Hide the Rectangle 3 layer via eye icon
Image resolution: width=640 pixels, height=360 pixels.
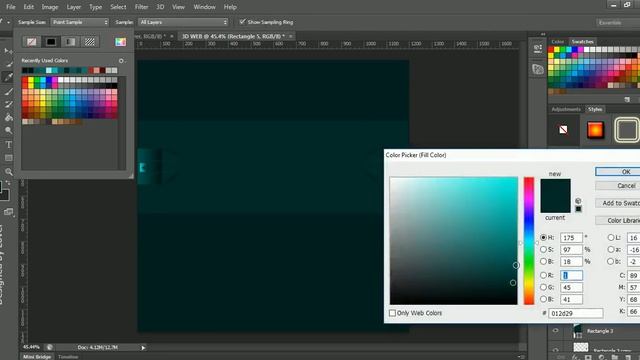click(556, 331)
